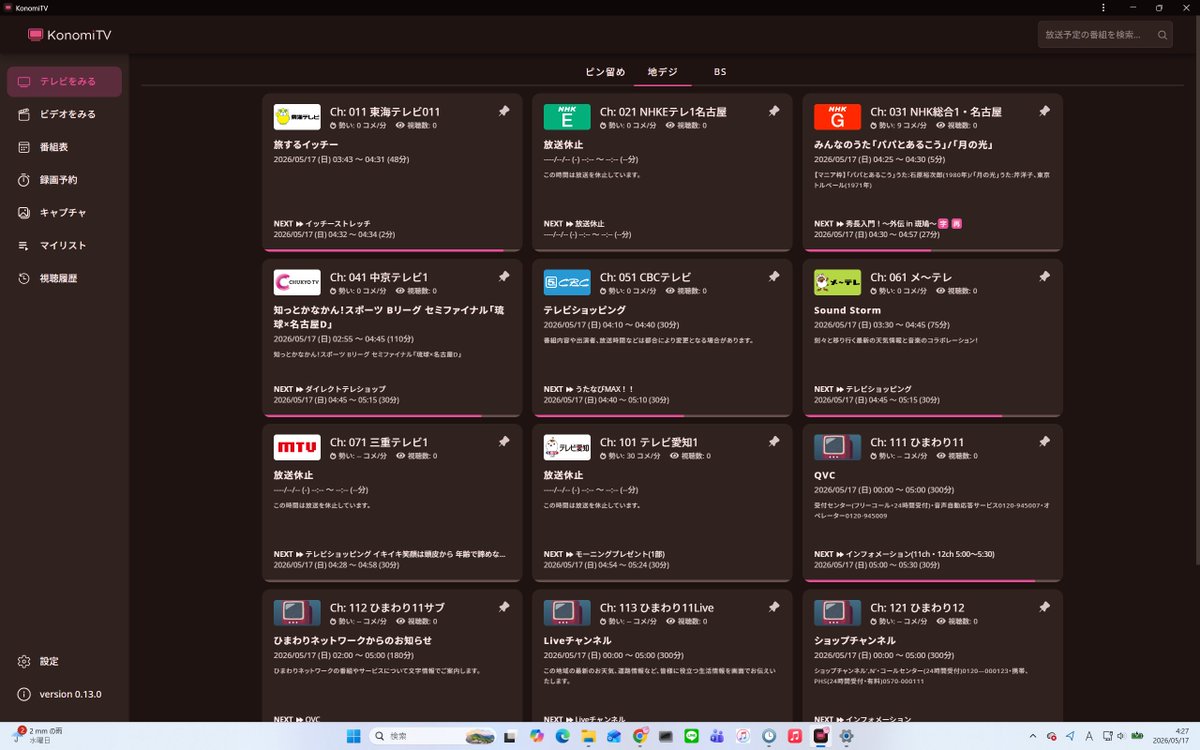Click the ひまわり11Live TV placeholder logo
This screenshot has width=1200, height=750.
pos(567,612)
